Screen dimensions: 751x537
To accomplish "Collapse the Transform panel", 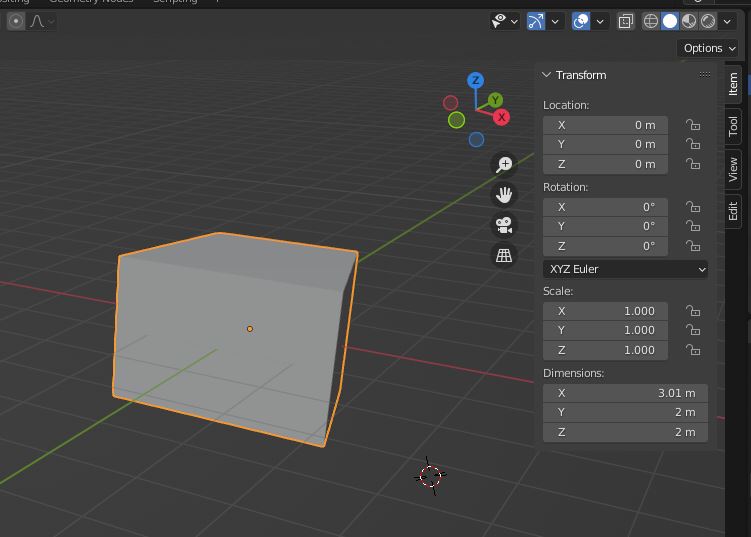I will coord(547,75).
